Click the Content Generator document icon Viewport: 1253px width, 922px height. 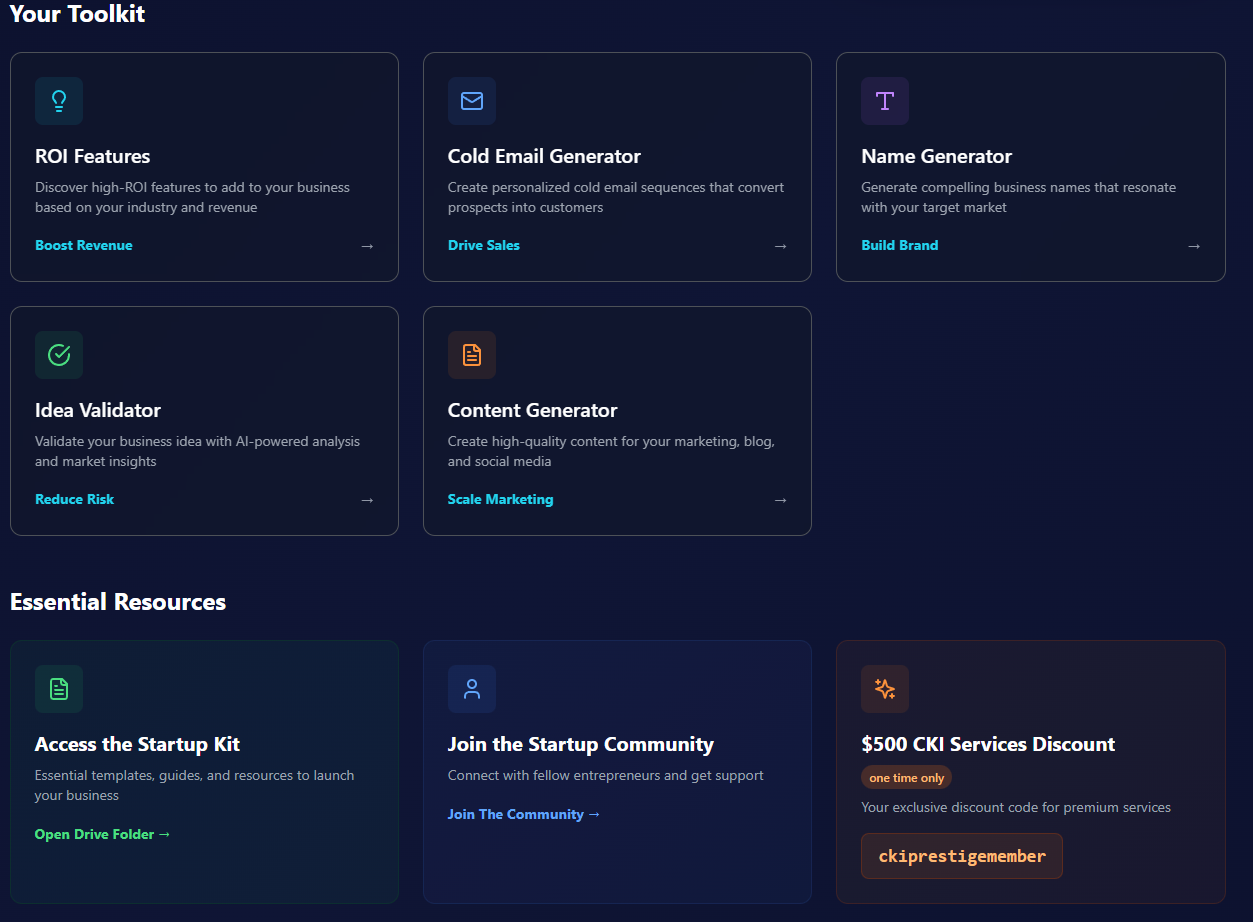pyautogui.click(x=471, y=355)
